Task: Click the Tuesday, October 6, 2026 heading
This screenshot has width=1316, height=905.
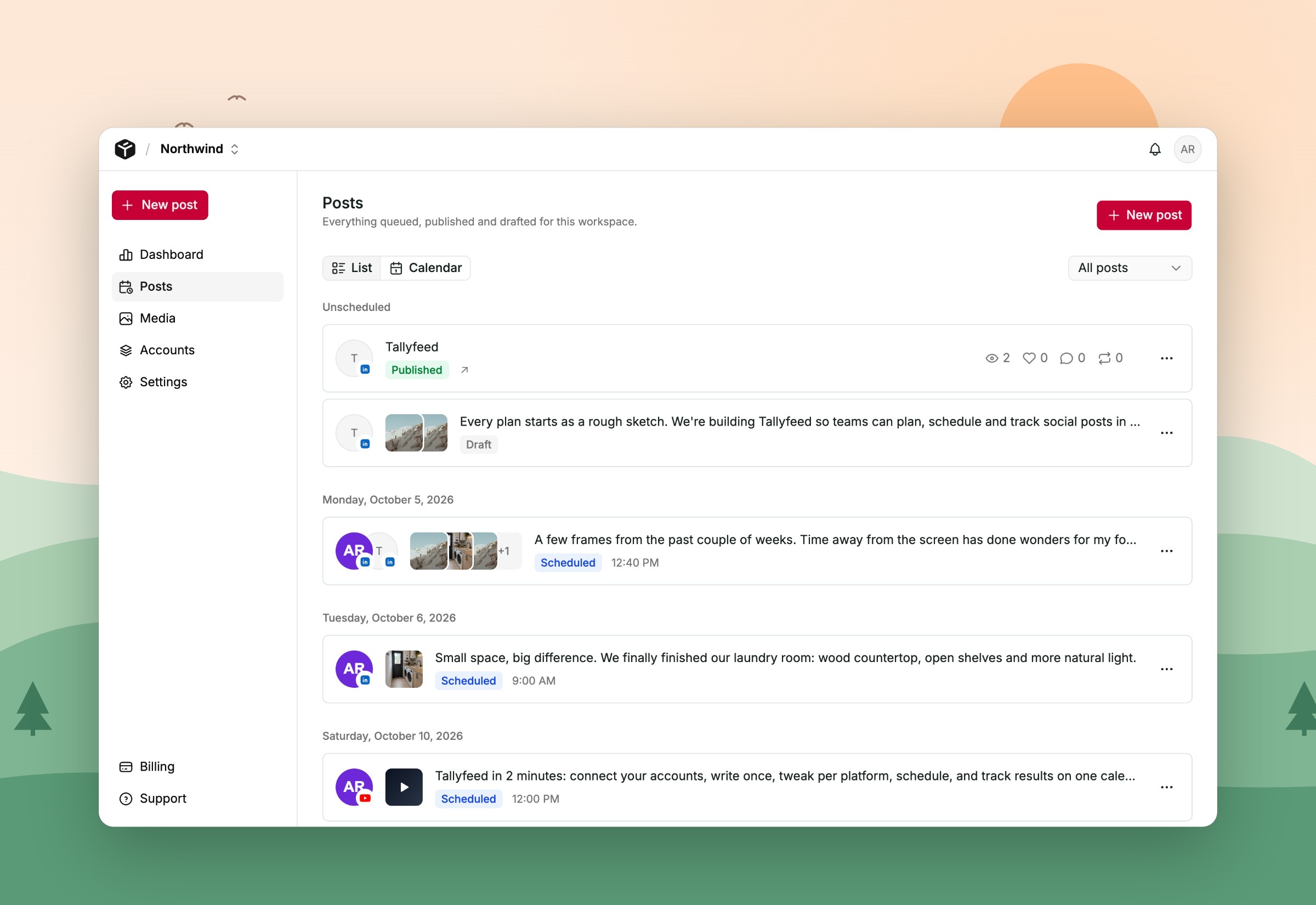Action: coord(389,618)
